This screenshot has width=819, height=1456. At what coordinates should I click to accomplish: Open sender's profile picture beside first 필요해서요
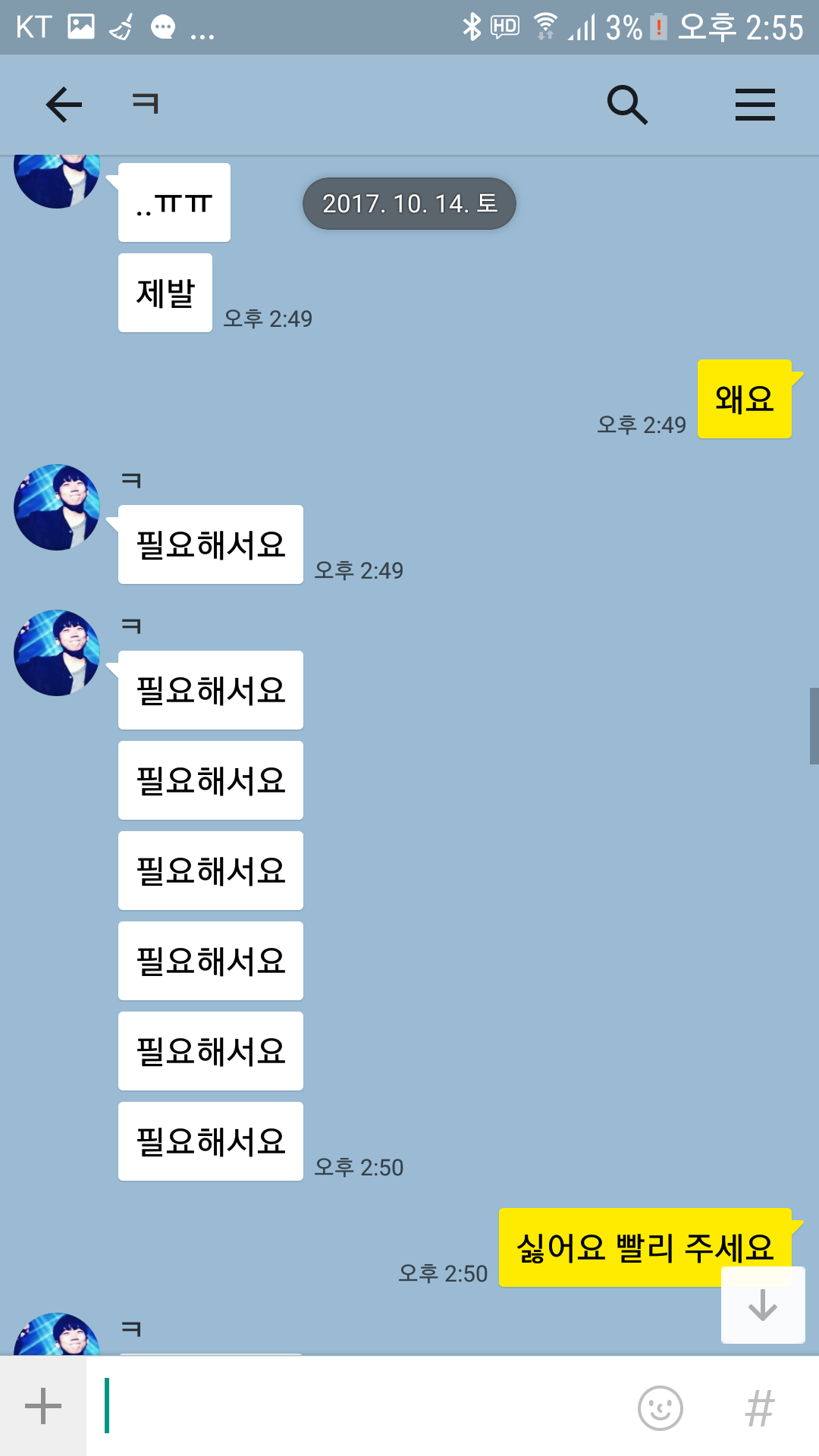coord(57,507)
